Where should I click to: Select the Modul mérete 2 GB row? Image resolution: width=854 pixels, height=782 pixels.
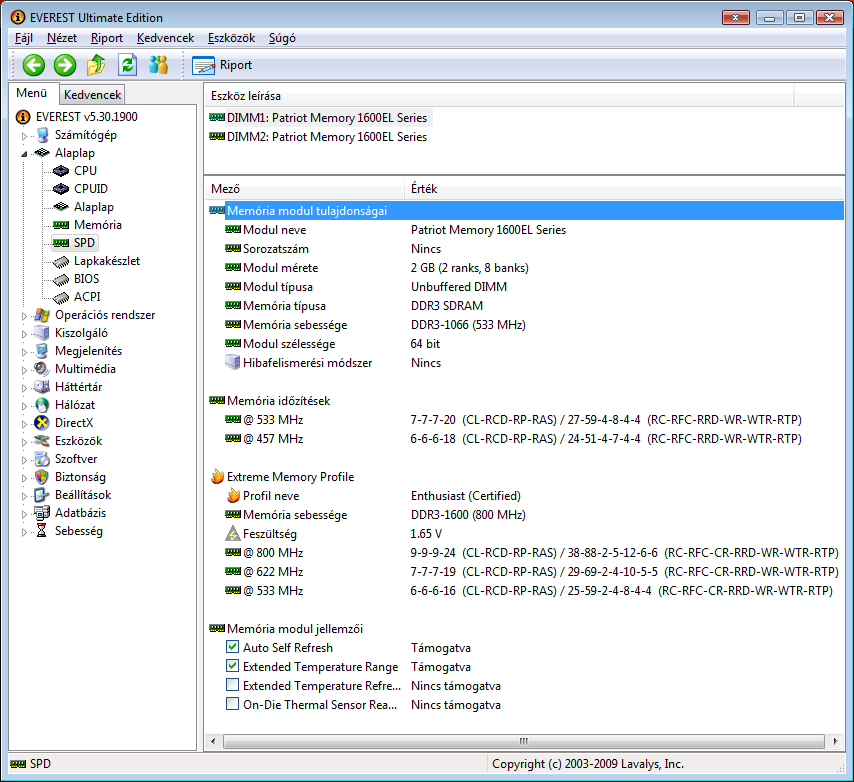526,268
